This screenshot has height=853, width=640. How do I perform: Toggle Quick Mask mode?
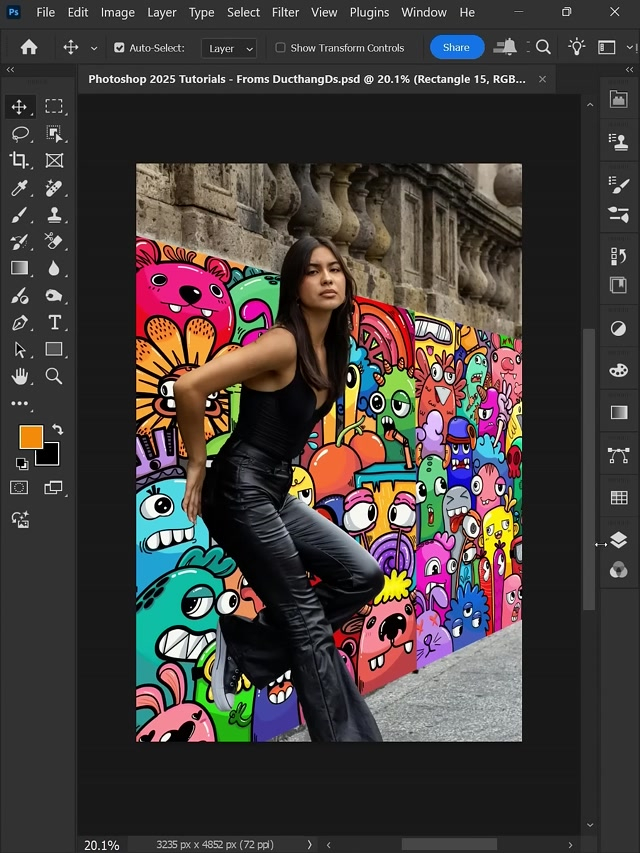(19, 487)
